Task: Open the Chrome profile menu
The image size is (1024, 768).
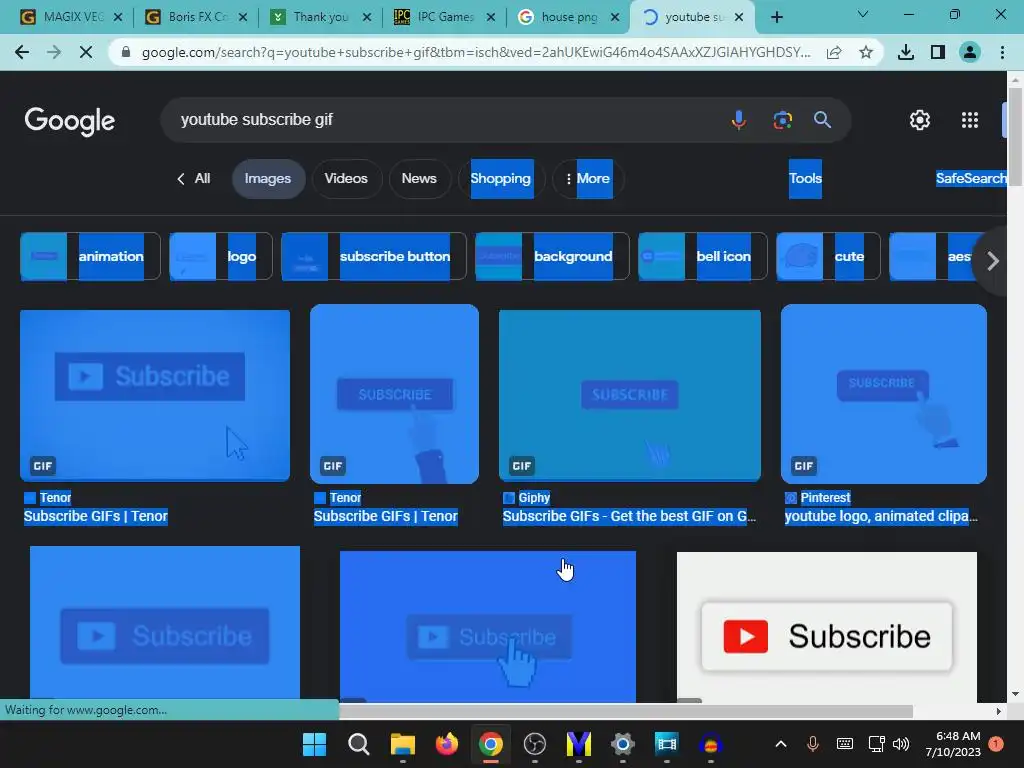Action: [970, 52]
